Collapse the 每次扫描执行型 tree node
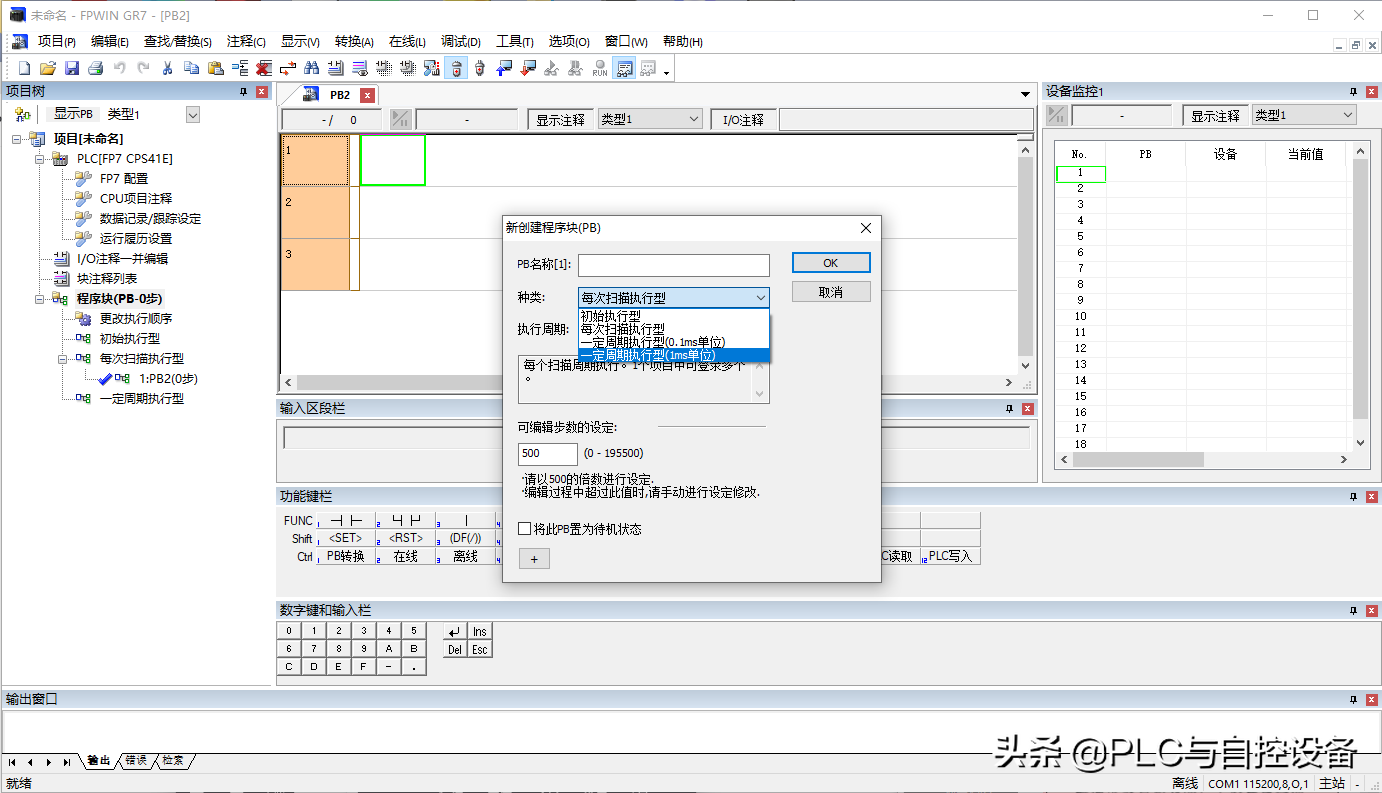 (62, 358)
